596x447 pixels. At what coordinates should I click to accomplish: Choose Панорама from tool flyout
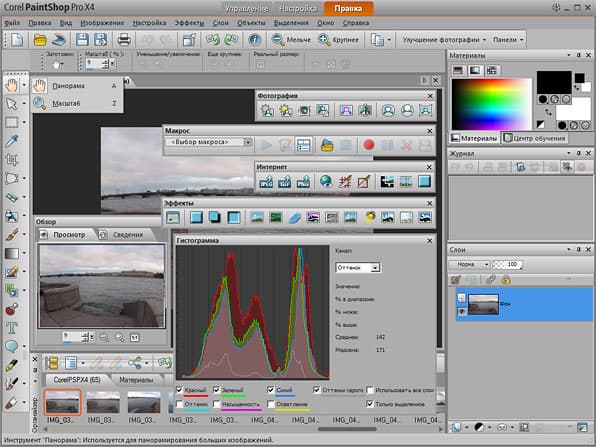77,86
